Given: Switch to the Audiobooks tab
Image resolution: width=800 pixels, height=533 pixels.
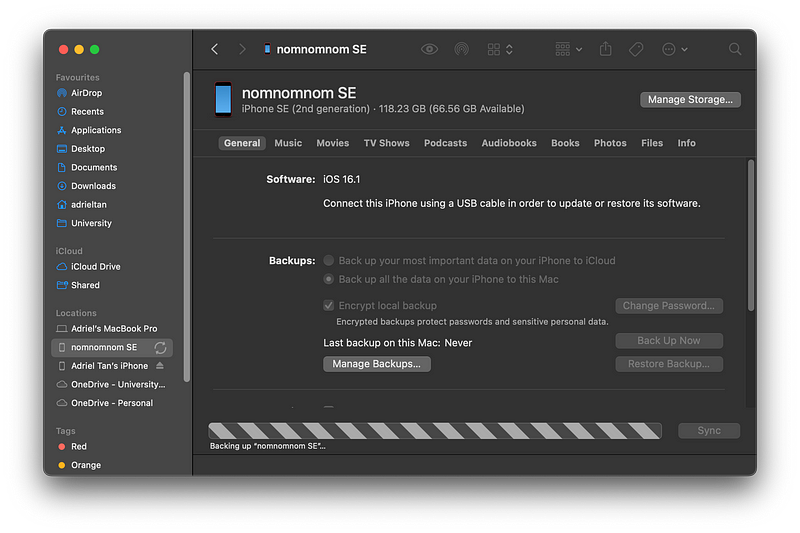Looking at the screenshot, I should 509,143.
